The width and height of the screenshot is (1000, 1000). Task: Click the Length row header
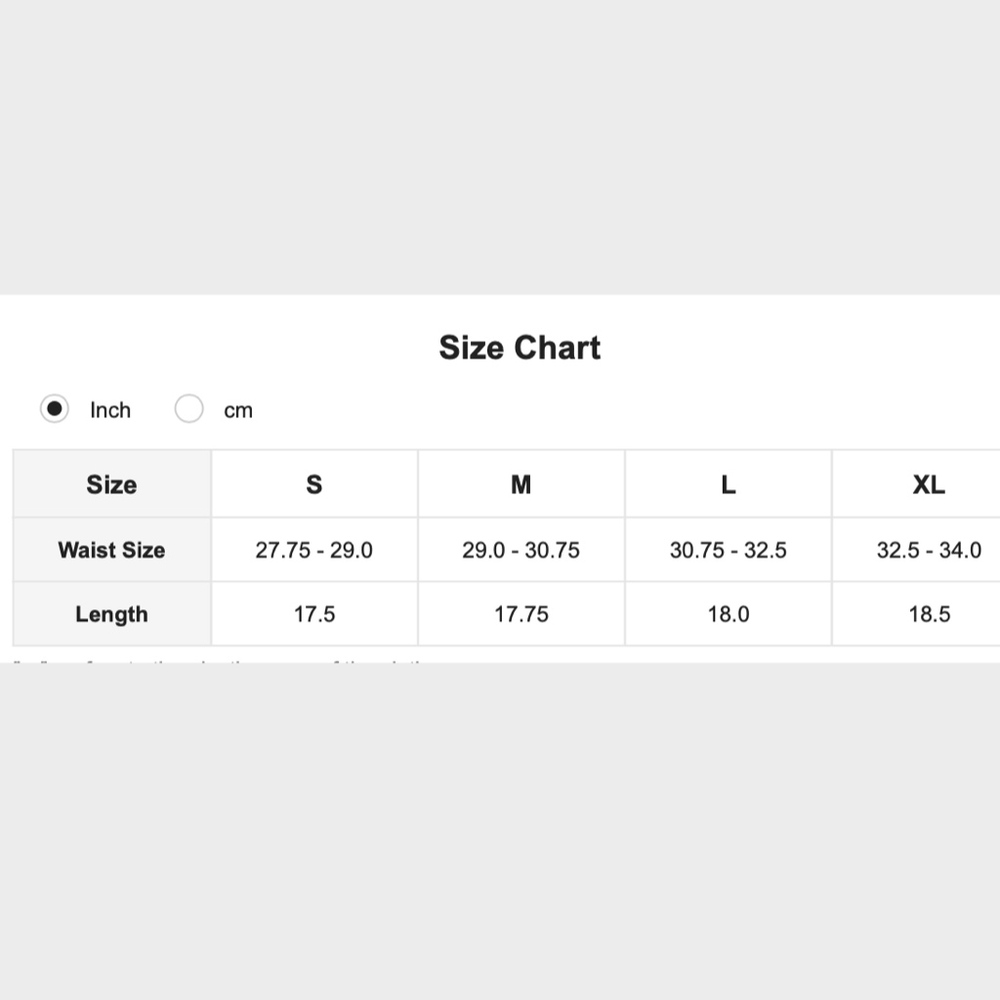pos(112,614)
